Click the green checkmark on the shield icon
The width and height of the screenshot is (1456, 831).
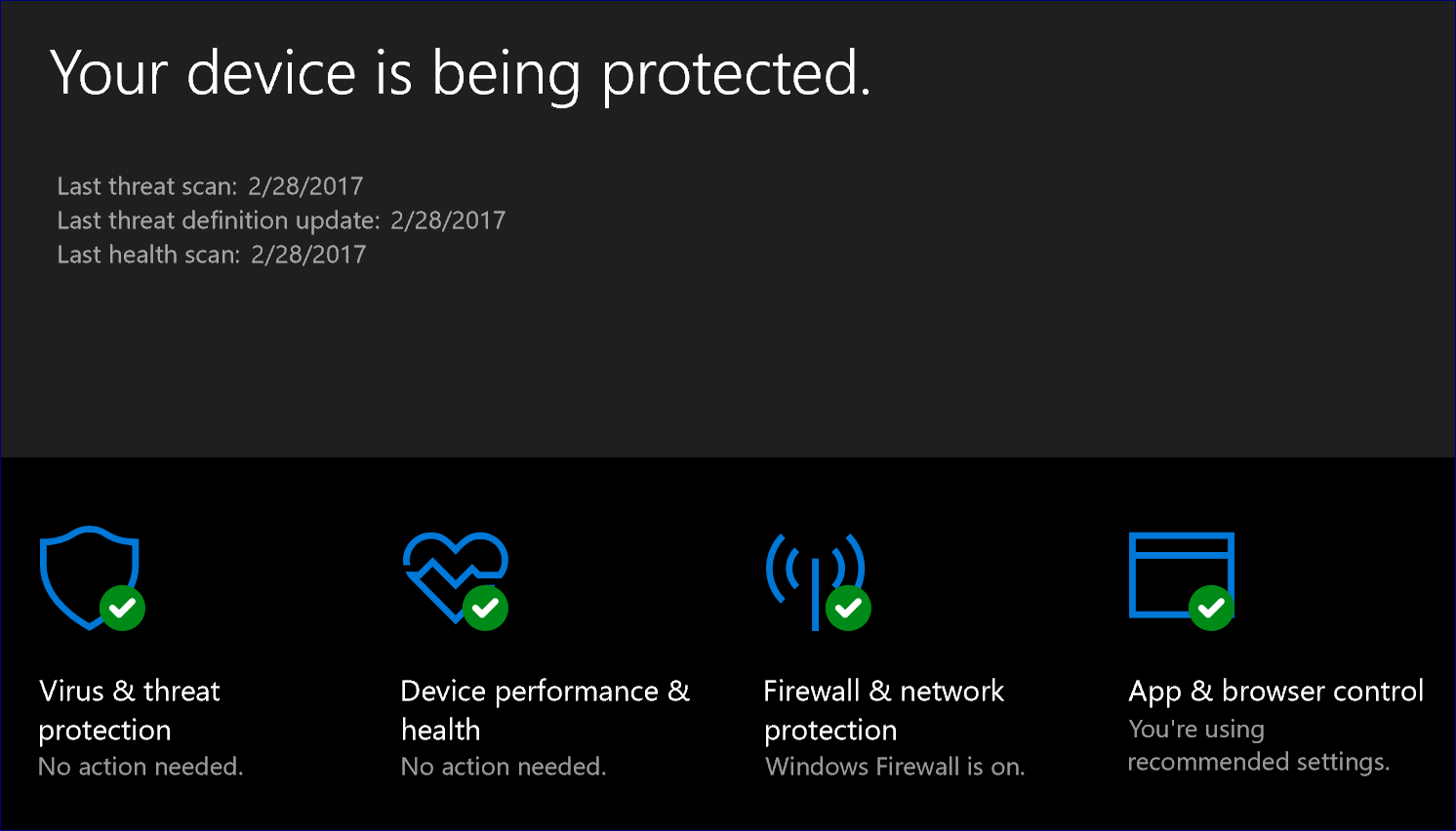[121, 609]
